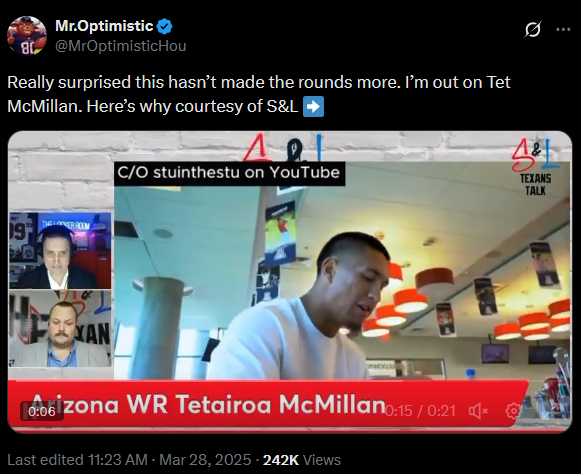Open Mr.Optimistic's profile avatar

(x=27, y=36)
